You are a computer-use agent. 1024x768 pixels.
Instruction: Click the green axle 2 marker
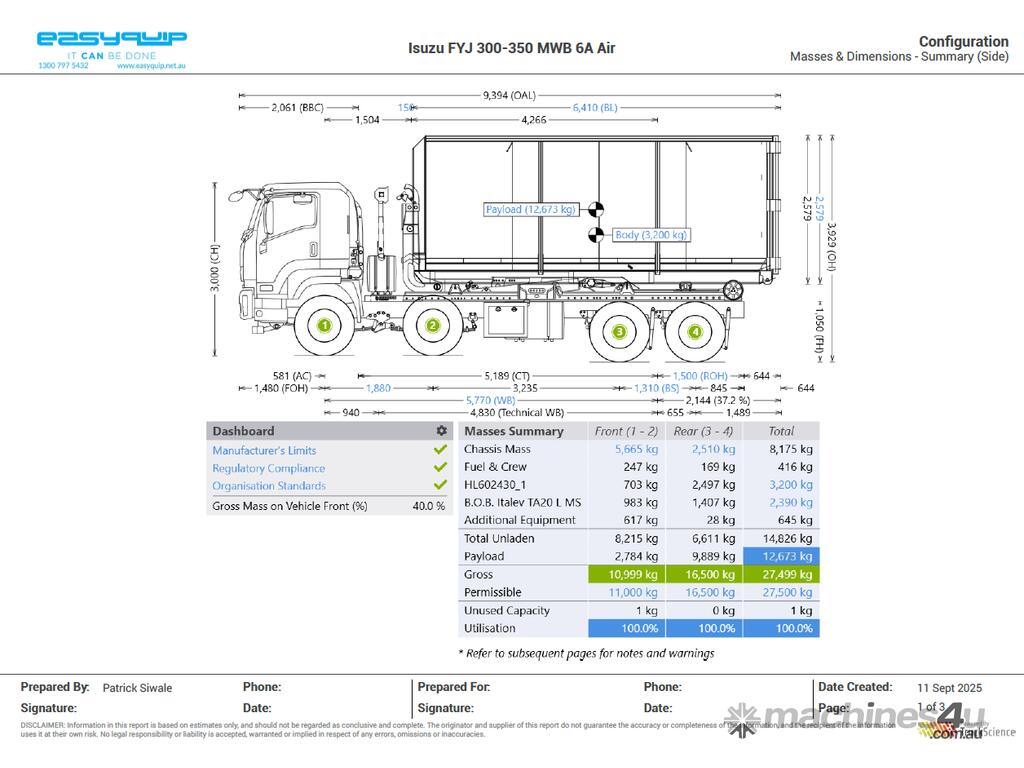[433, 325]
